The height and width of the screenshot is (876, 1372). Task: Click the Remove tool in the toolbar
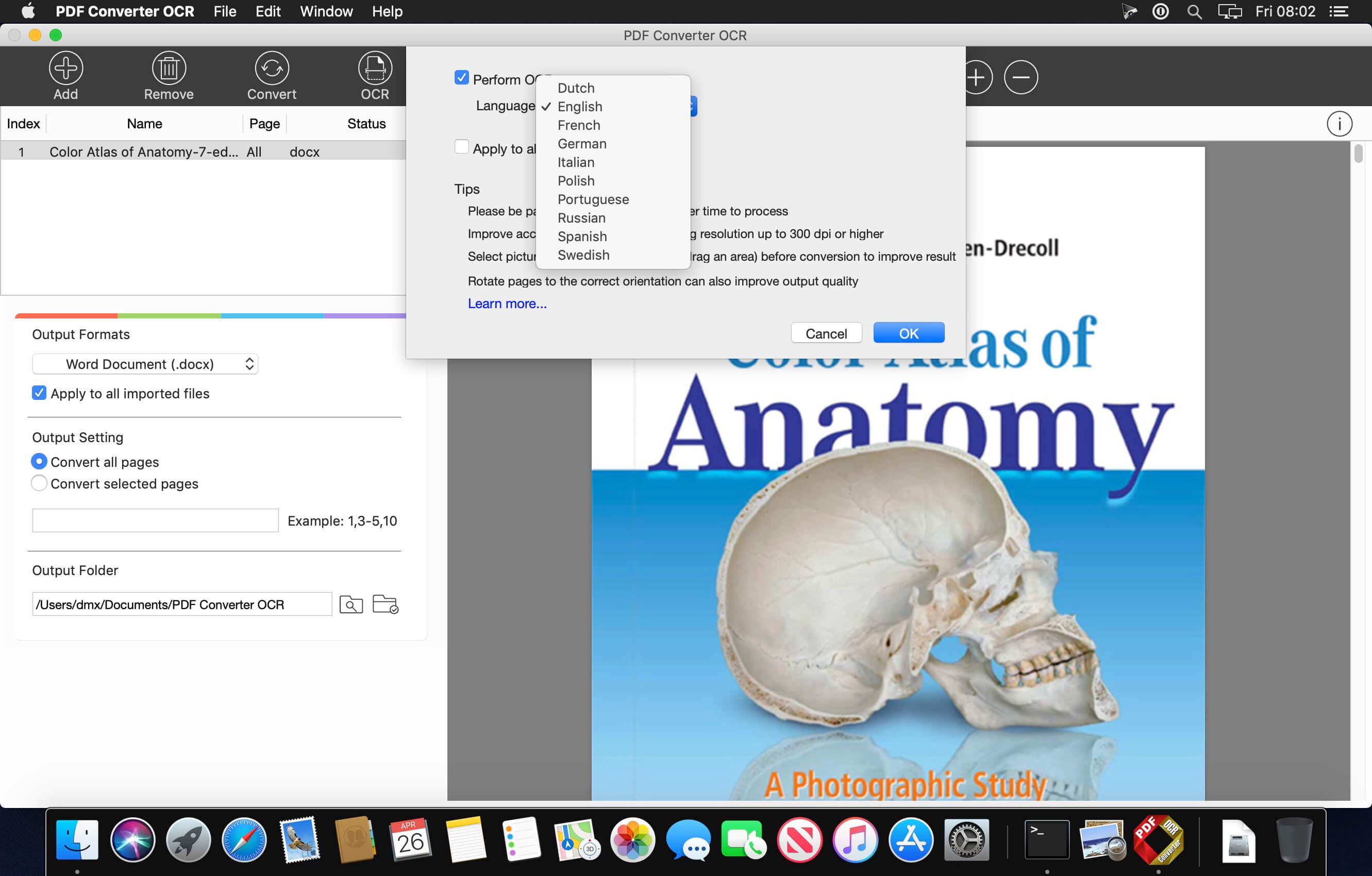click(x=169, y=75)
